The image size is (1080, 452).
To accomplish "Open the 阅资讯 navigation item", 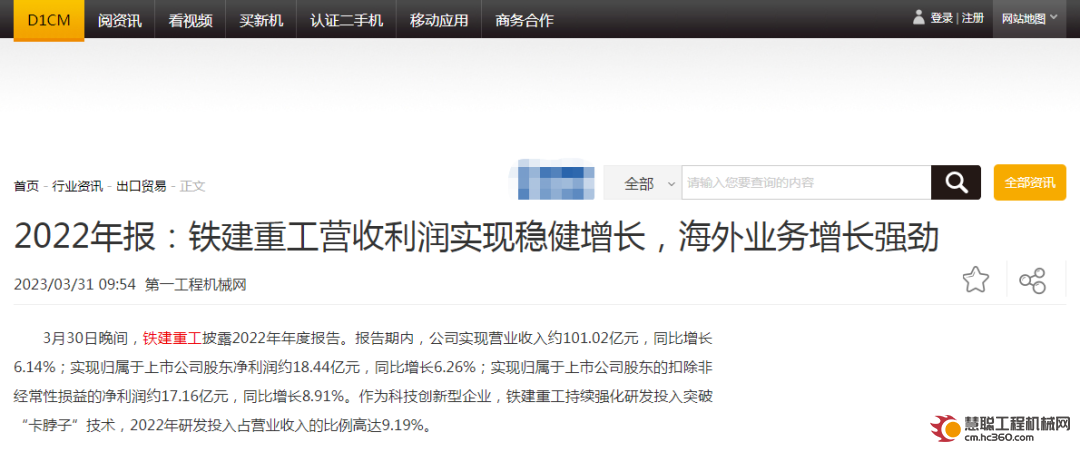I will [x=119, y=20].
